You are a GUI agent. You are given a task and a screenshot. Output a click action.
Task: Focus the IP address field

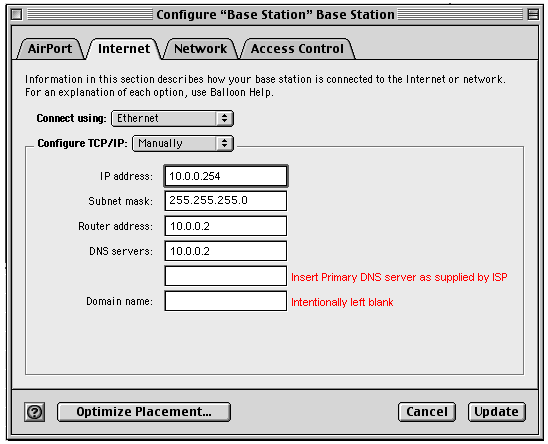pos(226,176)
